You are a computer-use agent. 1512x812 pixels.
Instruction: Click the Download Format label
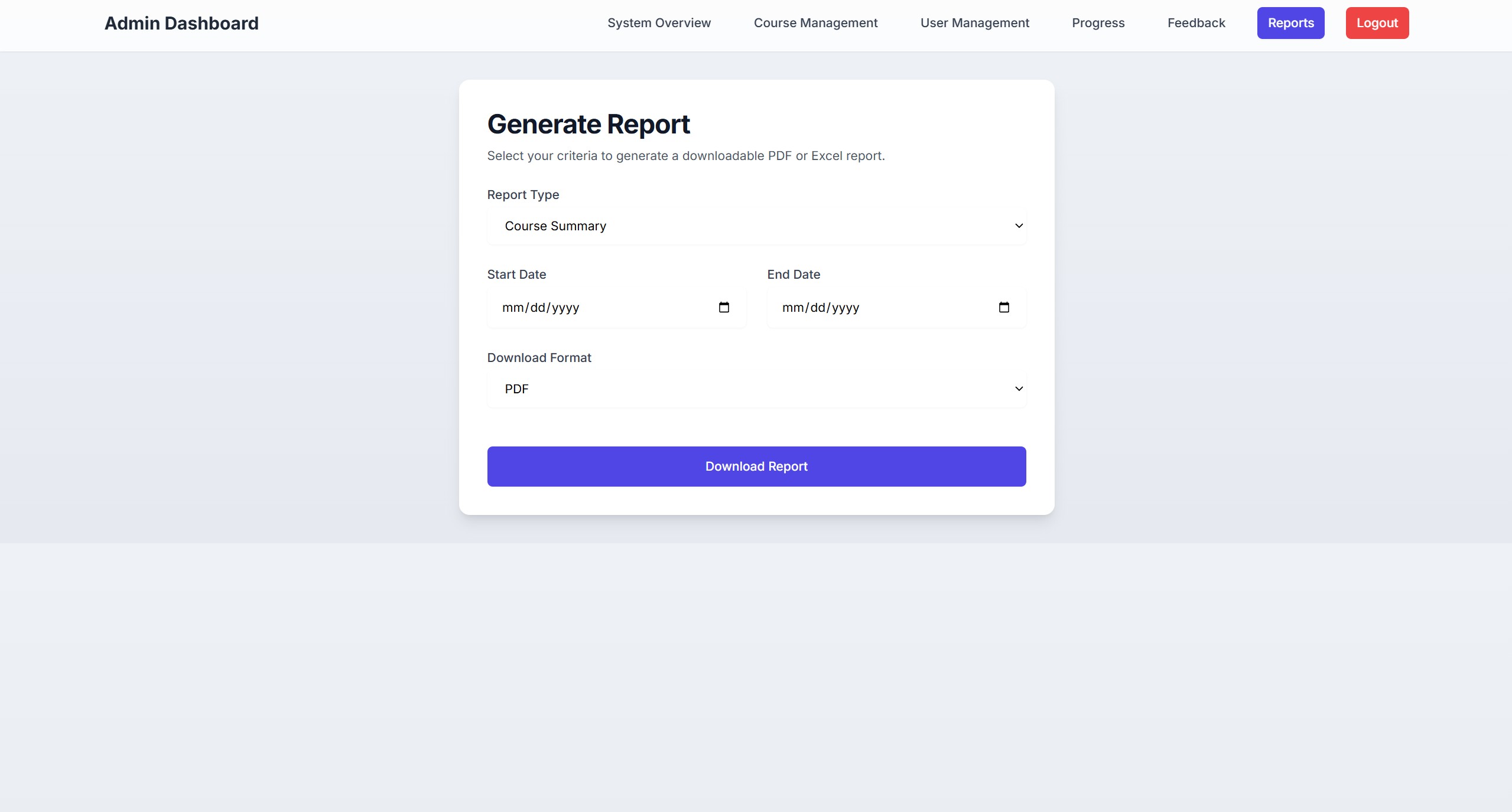(x=539, y=358)
